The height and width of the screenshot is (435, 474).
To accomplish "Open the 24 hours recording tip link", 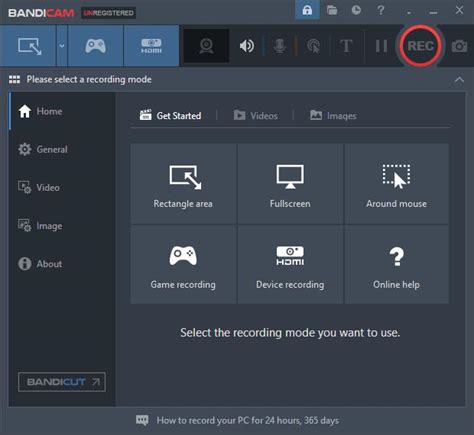I will pos(248,420).
